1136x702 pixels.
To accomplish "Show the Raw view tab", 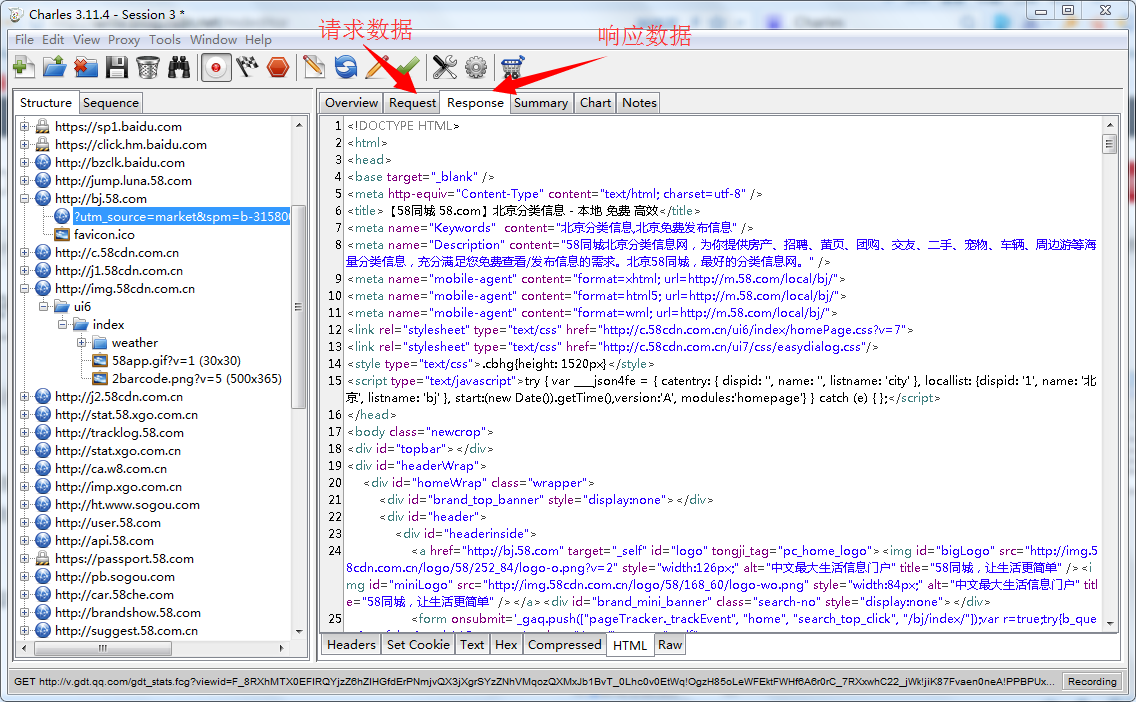I will (x=670, y=644).
